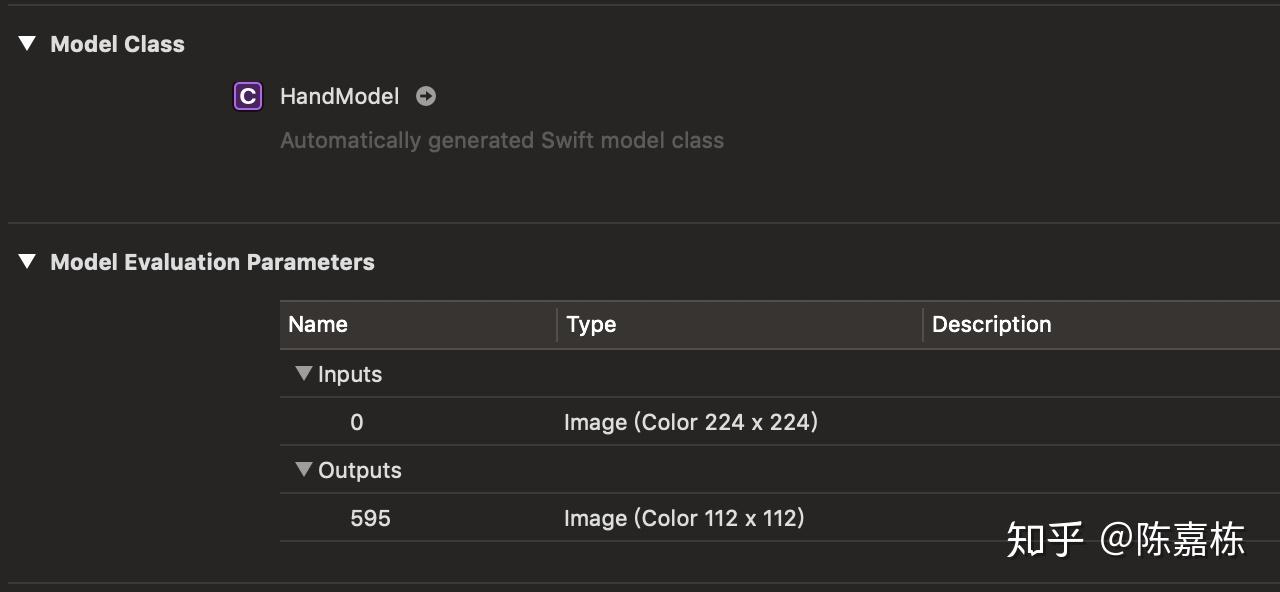Image resolution: width=1280 pixels, height=592 pixels.
Task: Collapse the Model Evaluation Parameters section
Action: click(28, 262)
